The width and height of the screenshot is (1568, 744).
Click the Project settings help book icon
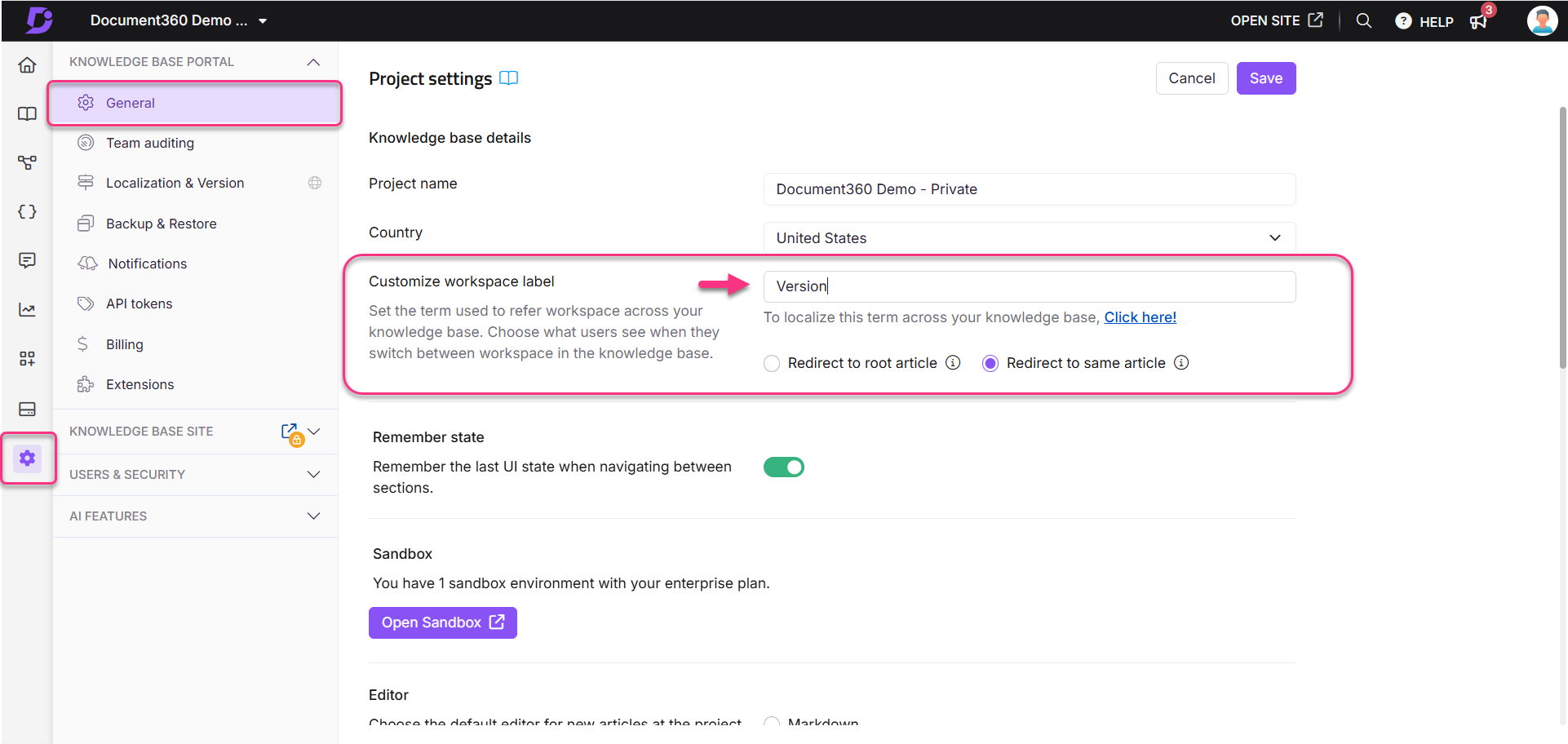tap(508, 78)
